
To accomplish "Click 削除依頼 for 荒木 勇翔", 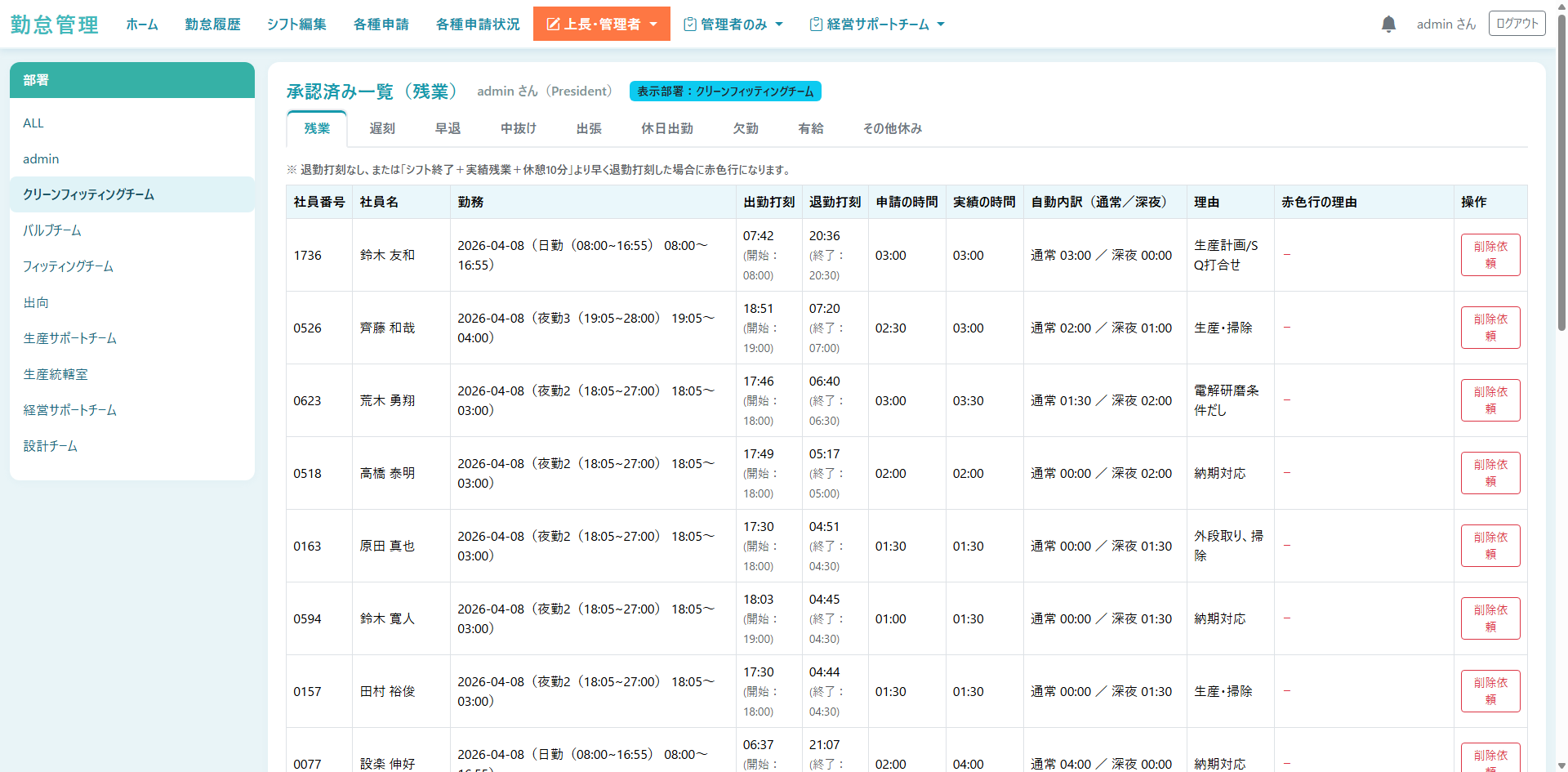I will (x=1490, y=400).
